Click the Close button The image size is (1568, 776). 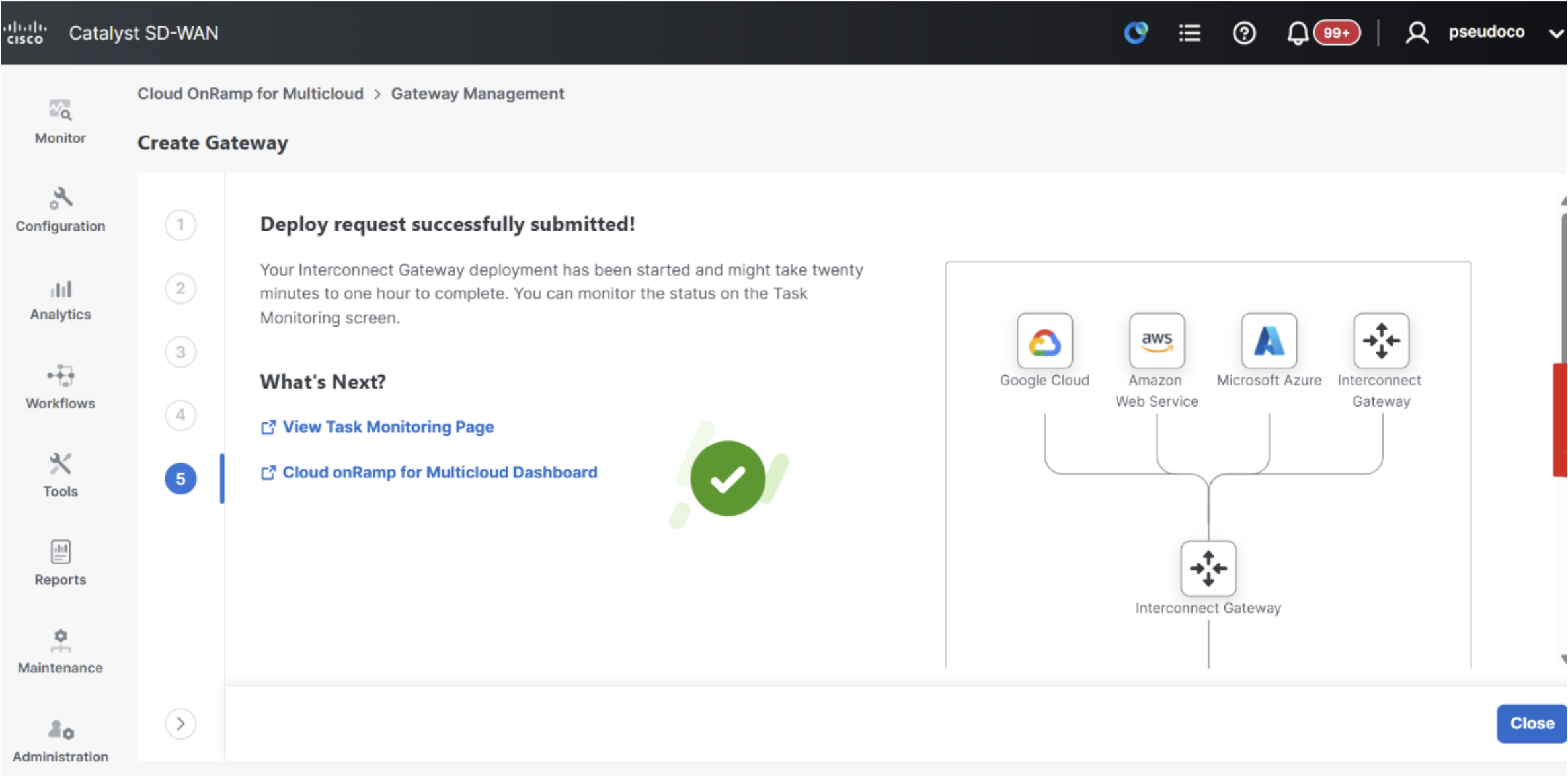click(x=1532, y=723)
